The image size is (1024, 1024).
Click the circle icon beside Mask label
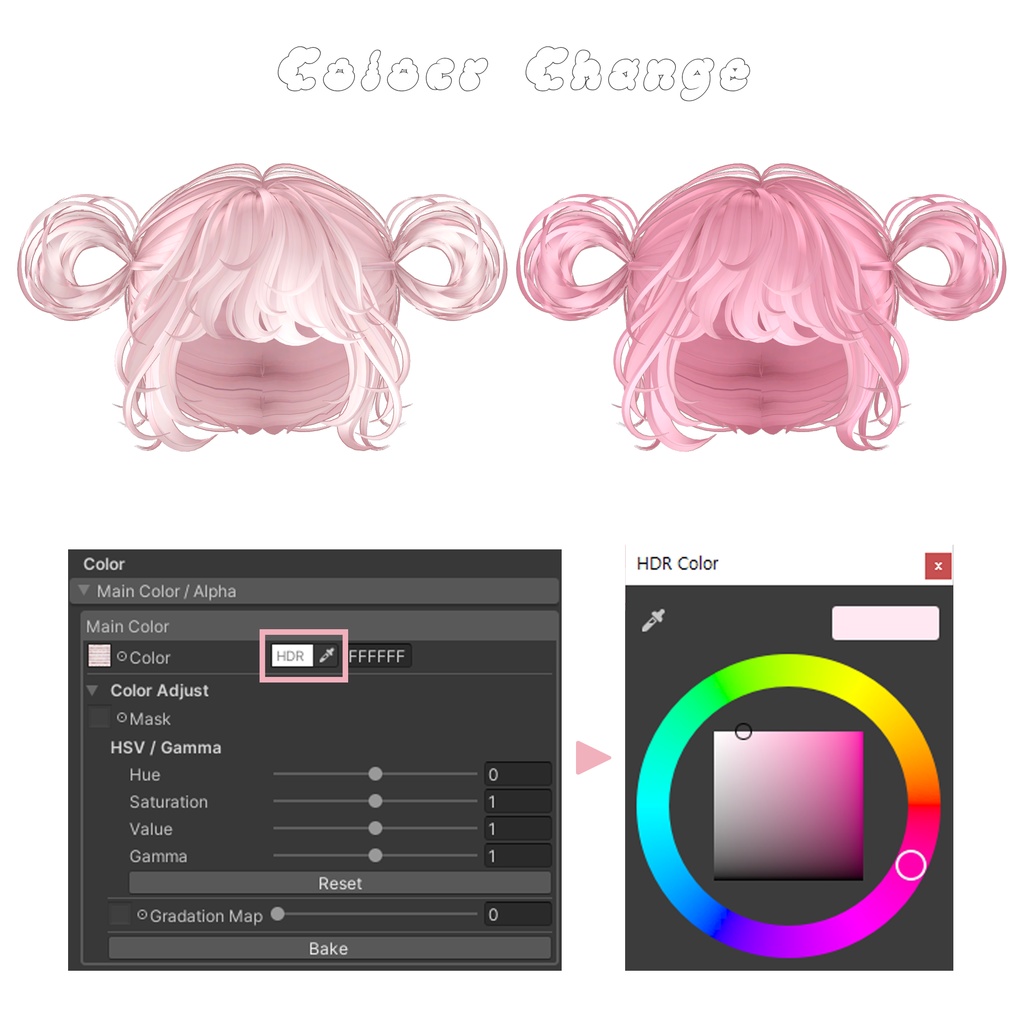[x=122, y=718]
